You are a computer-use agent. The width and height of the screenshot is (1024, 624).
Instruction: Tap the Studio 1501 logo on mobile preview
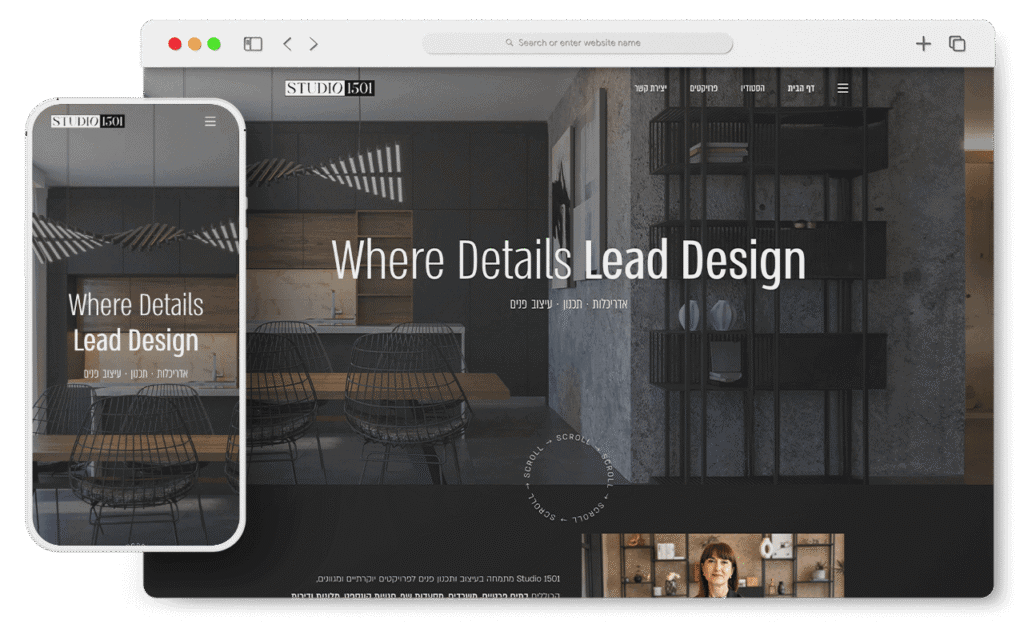88,121
